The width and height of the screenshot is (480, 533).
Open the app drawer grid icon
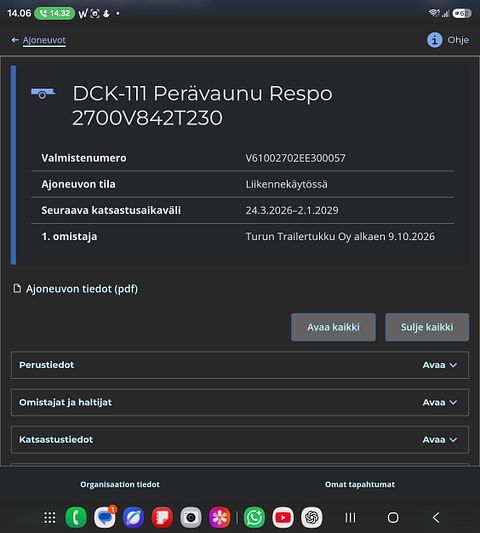50,518
